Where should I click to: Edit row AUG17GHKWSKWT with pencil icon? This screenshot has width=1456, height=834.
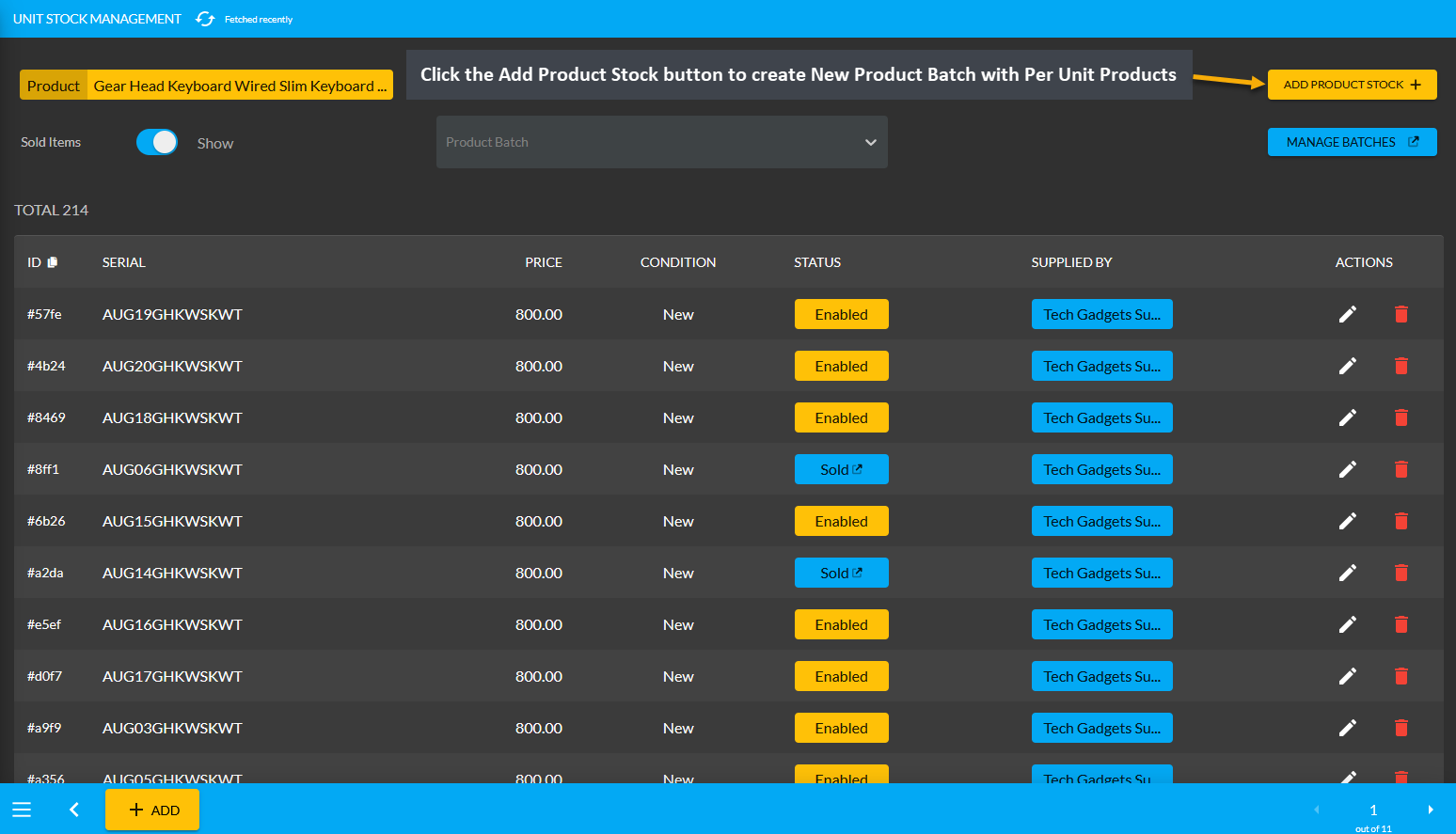click(1348, 676)
